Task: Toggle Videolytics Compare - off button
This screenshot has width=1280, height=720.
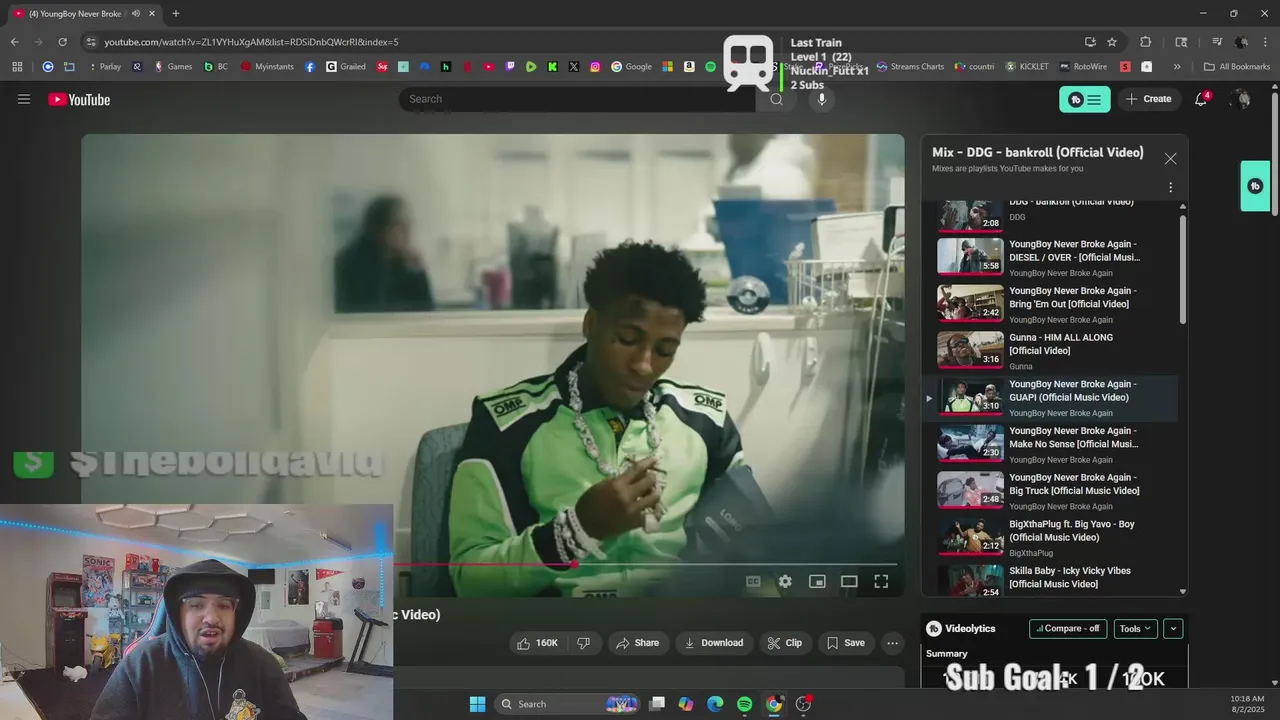Action: coord(1068,629)
